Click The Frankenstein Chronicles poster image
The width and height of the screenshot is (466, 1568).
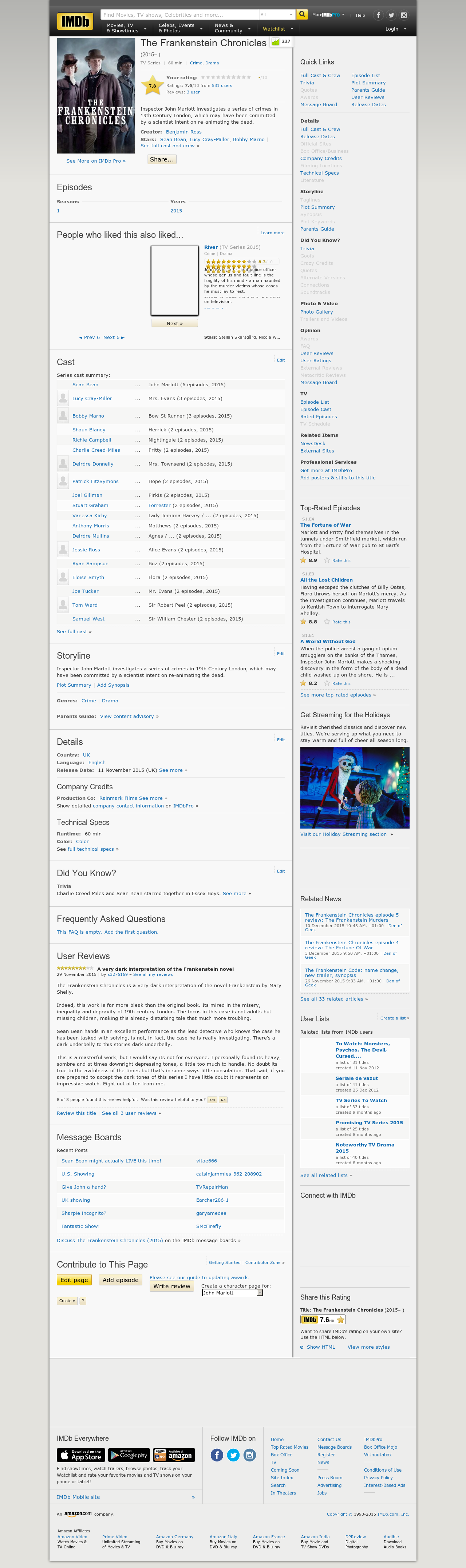pyautogui.click(x=96, y=96)
